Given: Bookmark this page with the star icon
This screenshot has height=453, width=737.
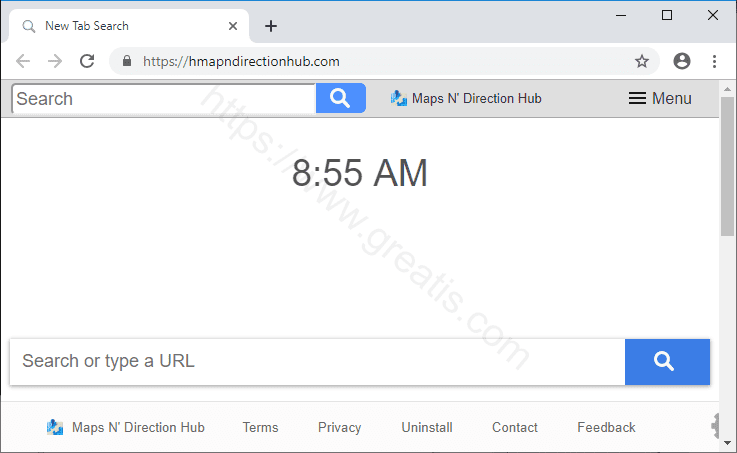Looking at the screenshot, I should (x=642, y=61).
